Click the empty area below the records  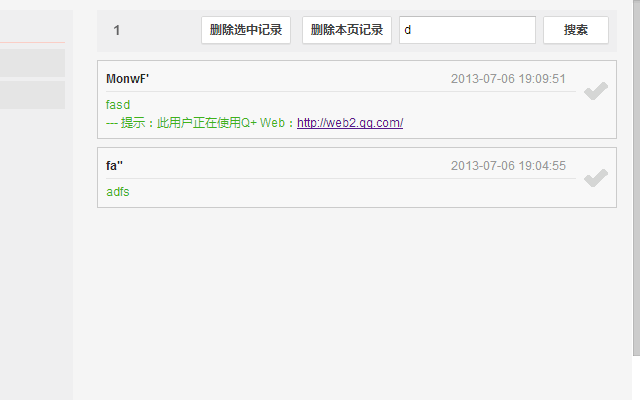(x=357, y=302)
